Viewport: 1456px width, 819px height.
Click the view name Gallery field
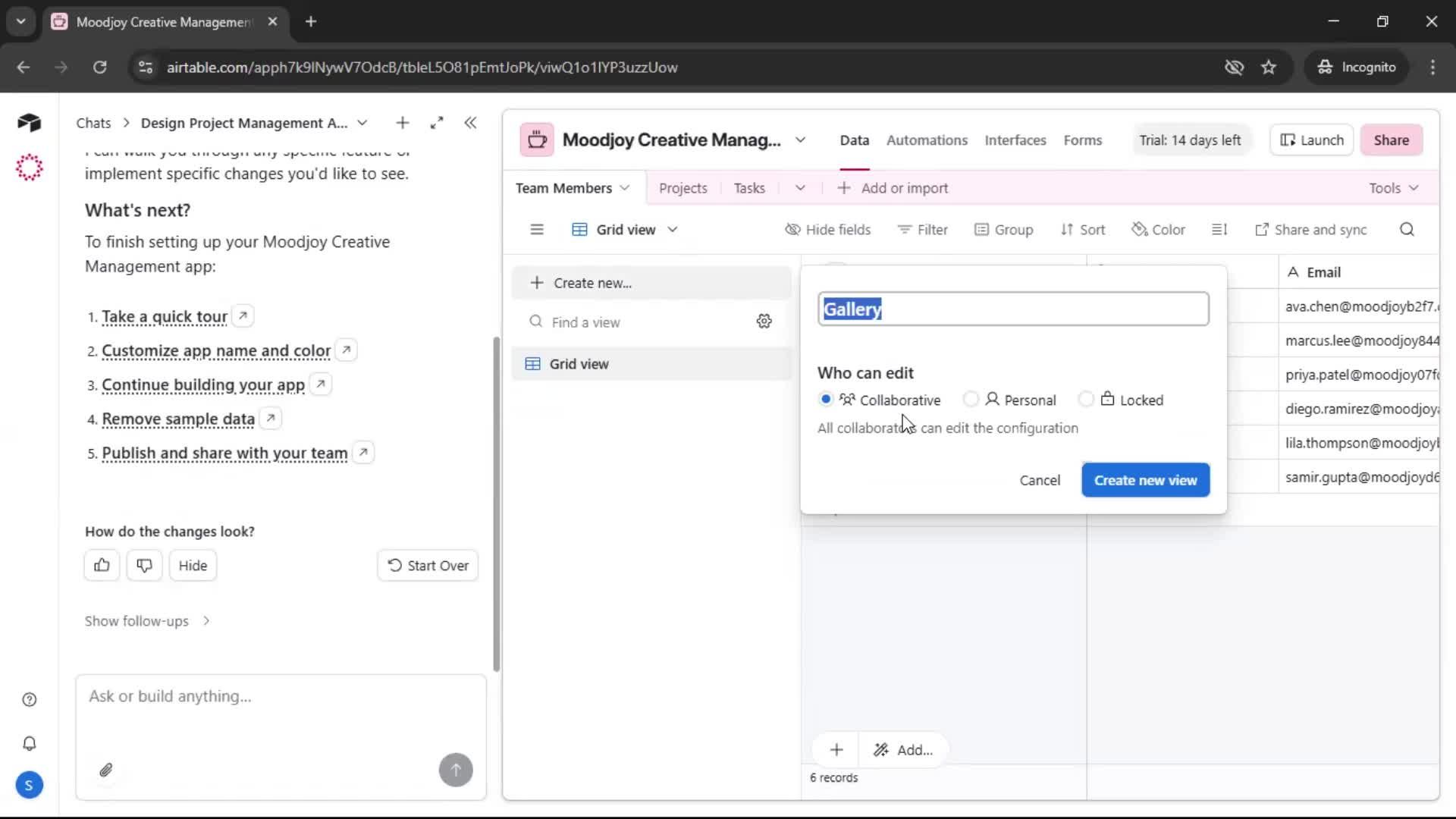point(1013,309)
